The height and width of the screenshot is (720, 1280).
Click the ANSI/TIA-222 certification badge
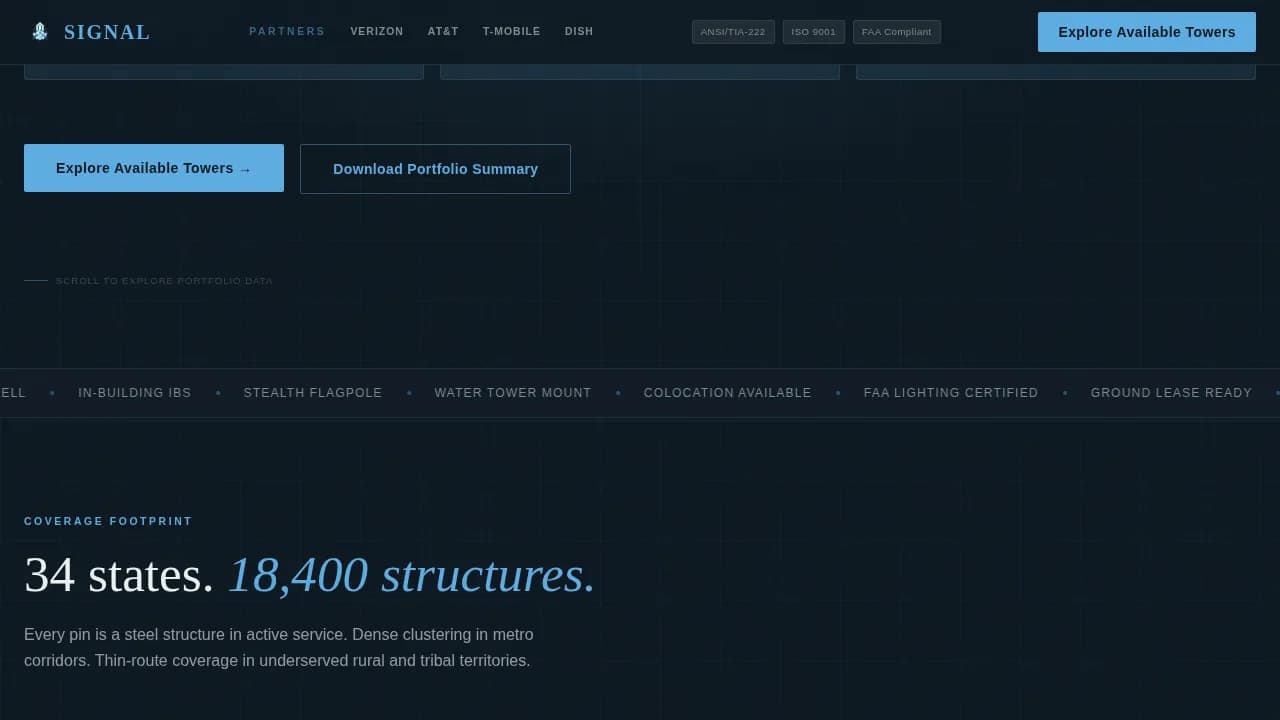[x=733, y=32]
